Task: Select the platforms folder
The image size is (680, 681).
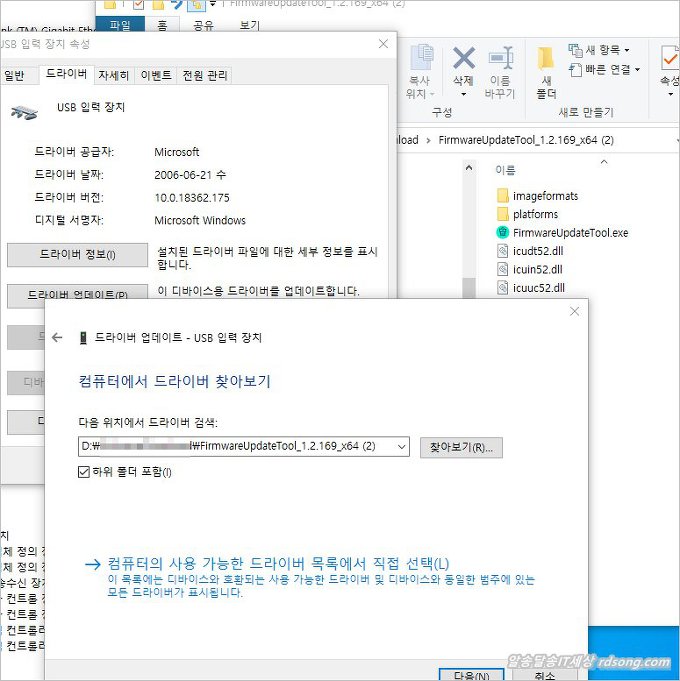Action: [x=535, y=214]
